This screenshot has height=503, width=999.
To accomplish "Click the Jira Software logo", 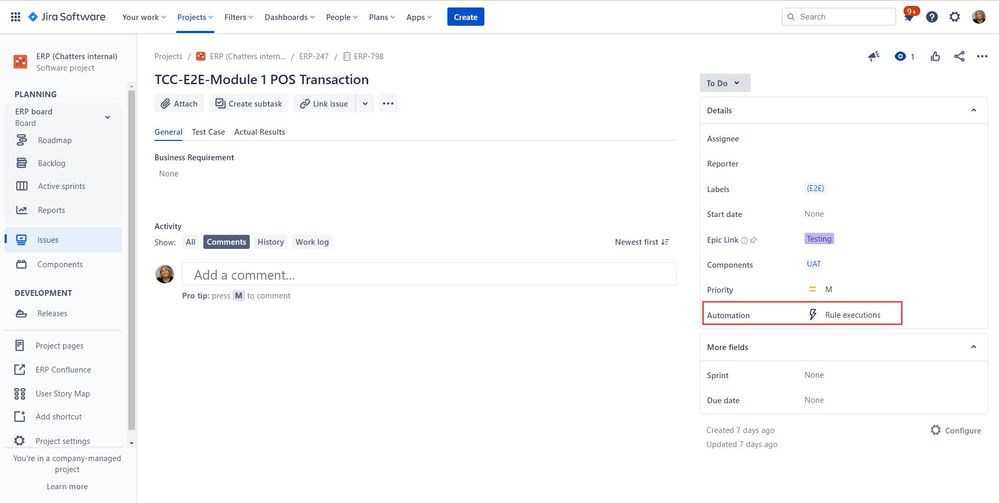I will (x=67, y=17).
